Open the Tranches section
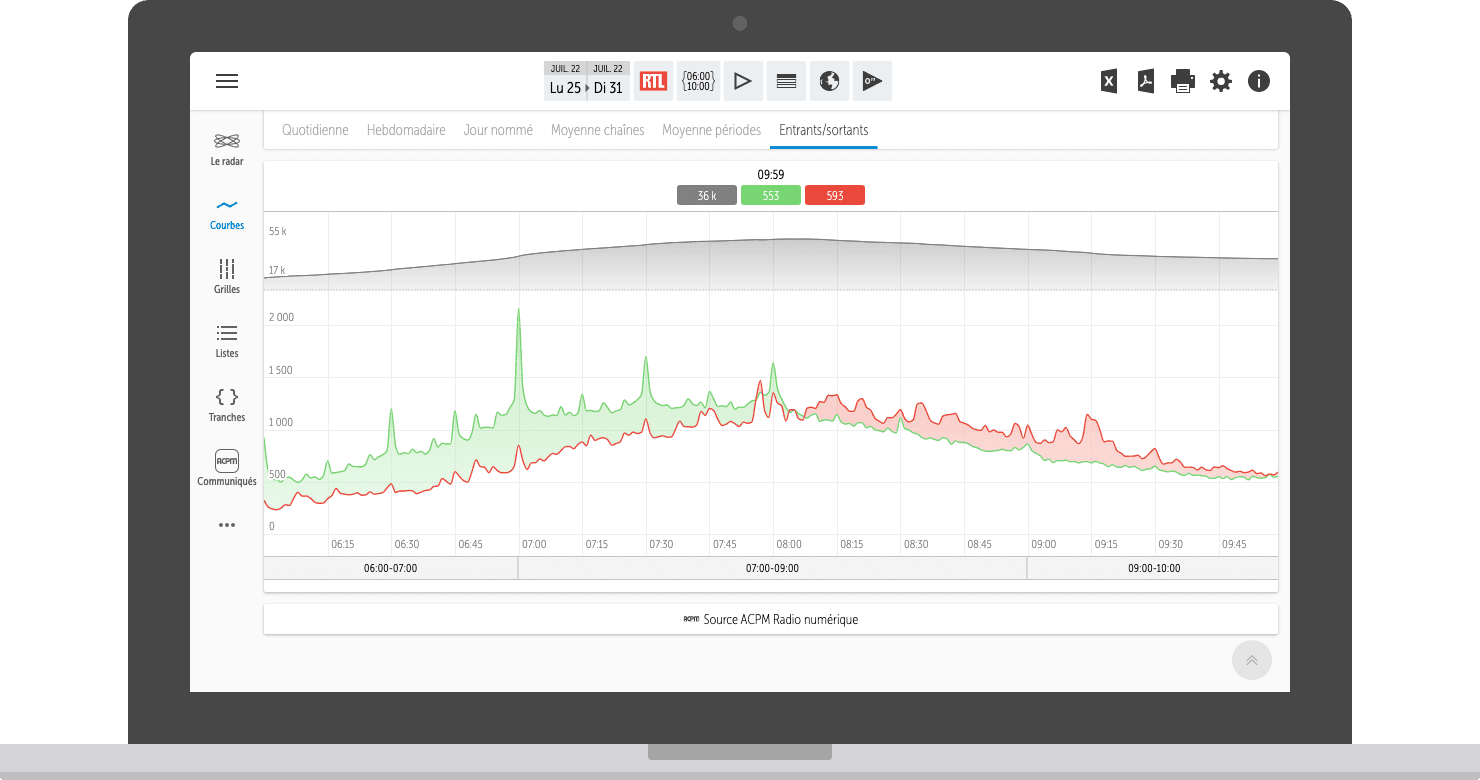Viewport: 1480px width, 780px height. point(227,404)
